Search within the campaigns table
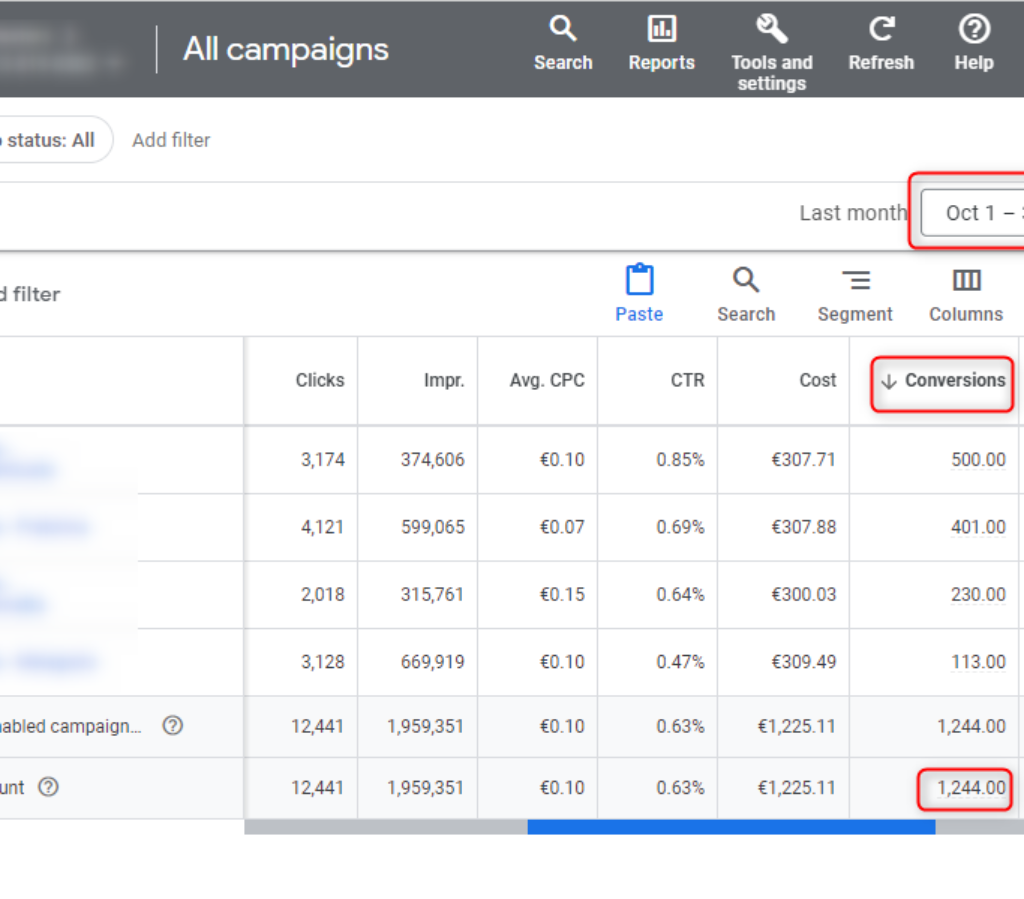This screenshot has height=899, width=1024. (x=746, y=293)
